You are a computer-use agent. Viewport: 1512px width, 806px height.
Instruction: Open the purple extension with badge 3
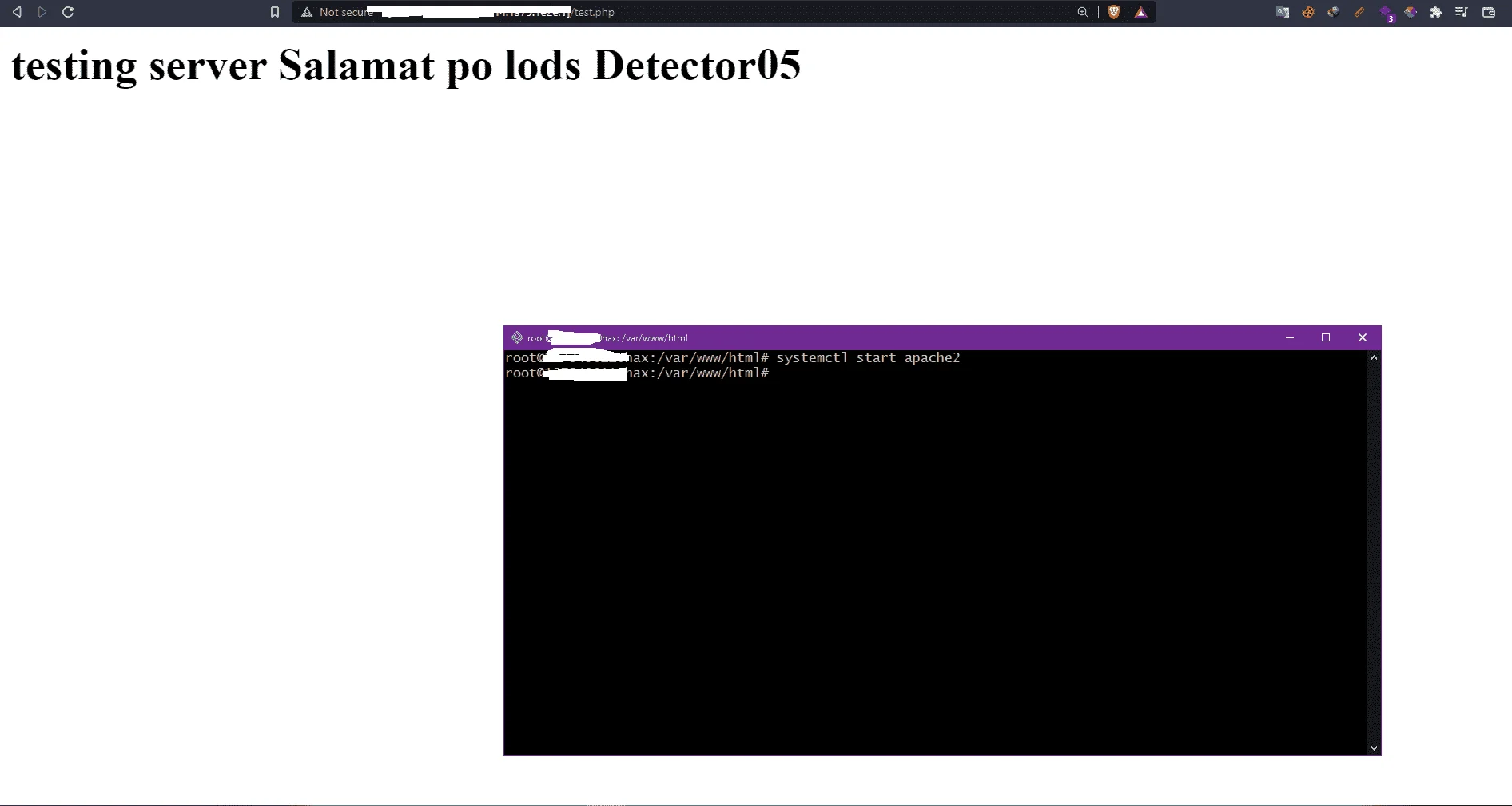pos(1387,13)
